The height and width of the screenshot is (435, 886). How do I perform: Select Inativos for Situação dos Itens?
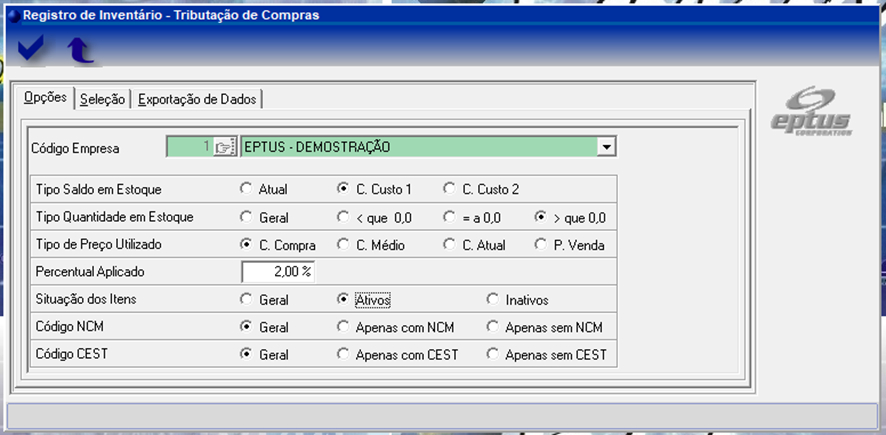(493, 299)
